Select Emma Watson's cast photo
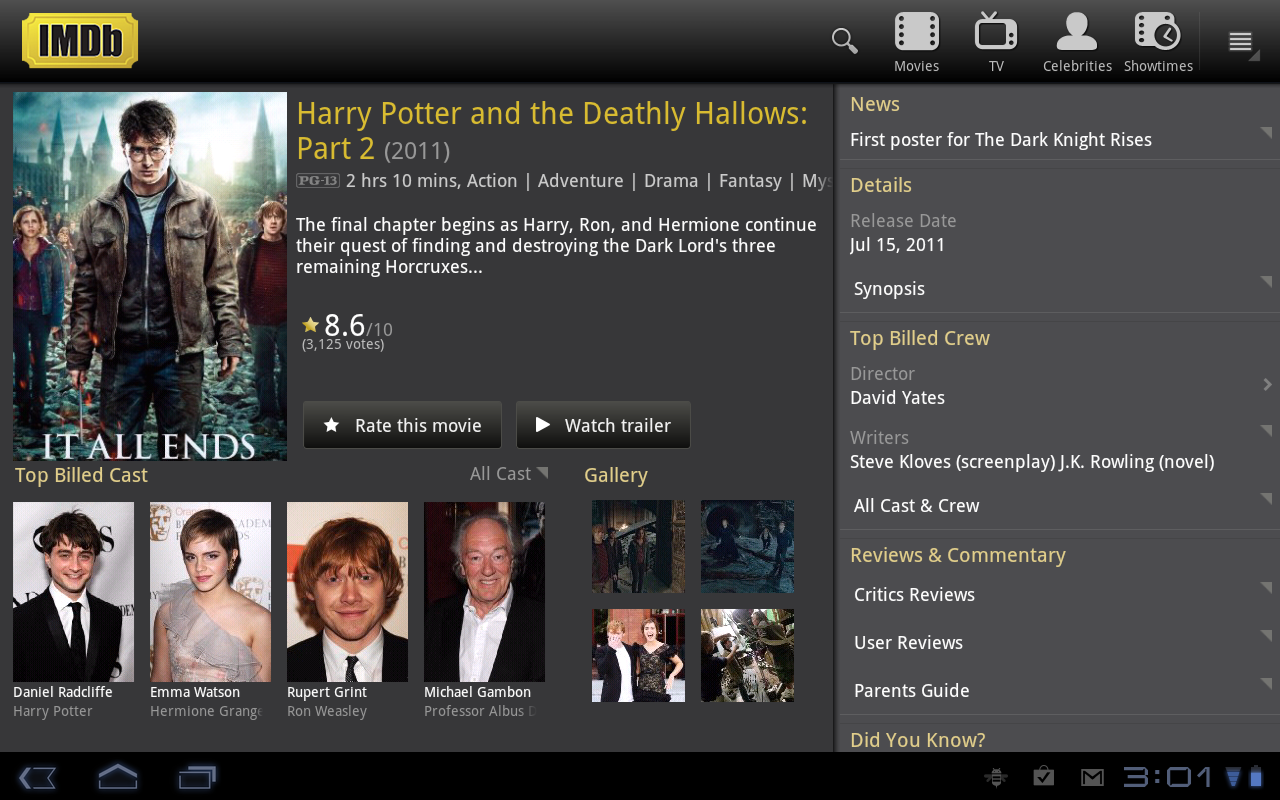Image resolution: width=1280 pixels, height=800 pixels. click(210, 591)
